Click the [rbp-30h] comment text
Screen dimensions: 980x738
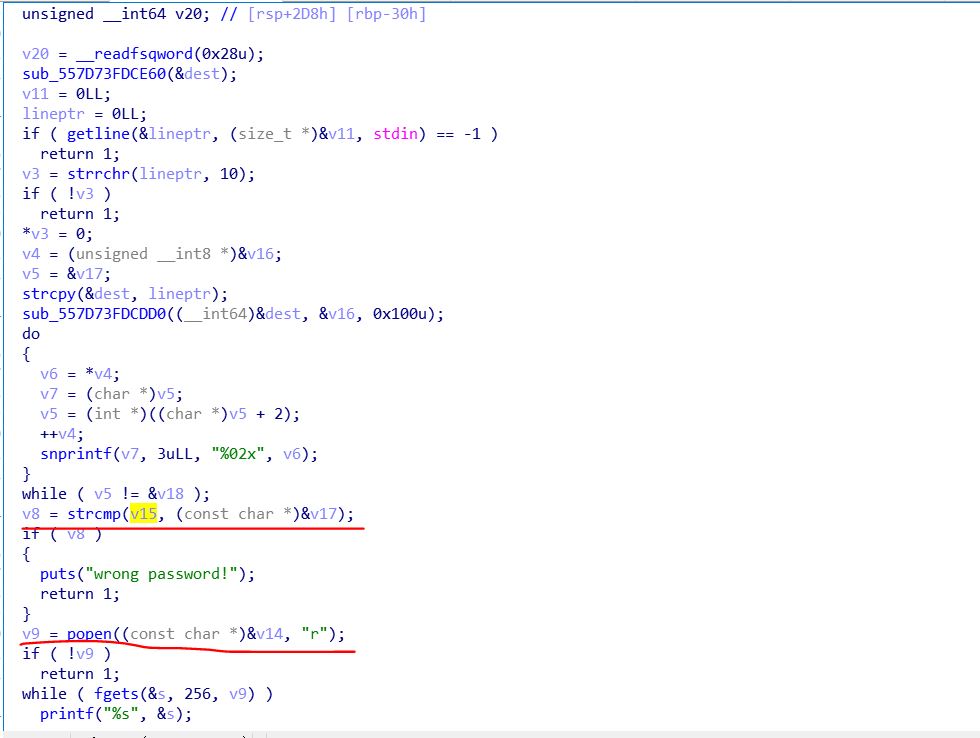pyautogui.click(x=386, y=14)
